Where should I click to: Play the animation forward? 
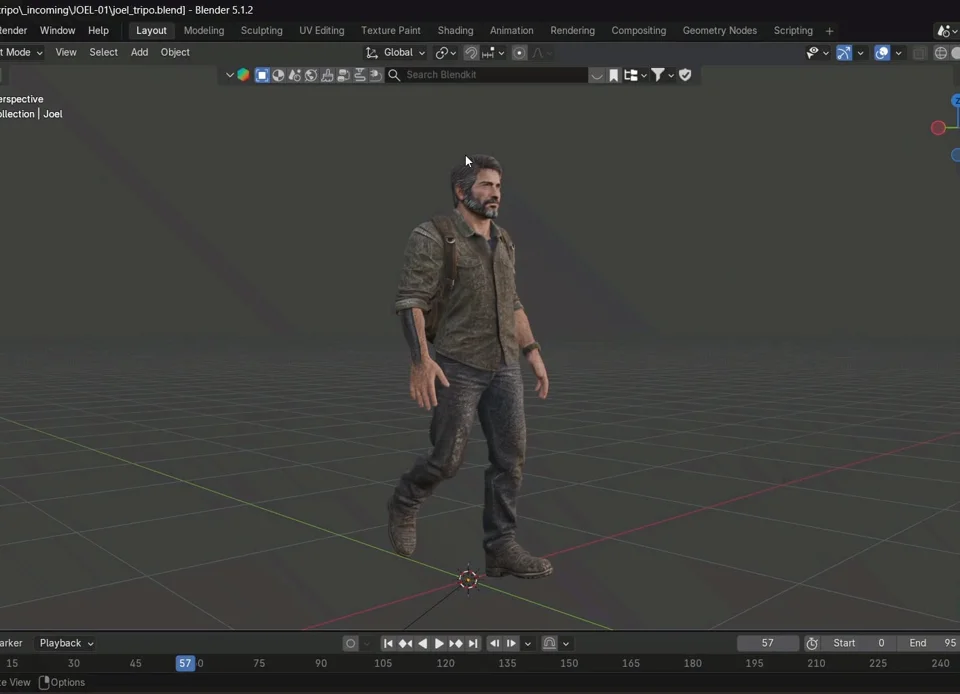pyautogui.click(x=438, y=643)
